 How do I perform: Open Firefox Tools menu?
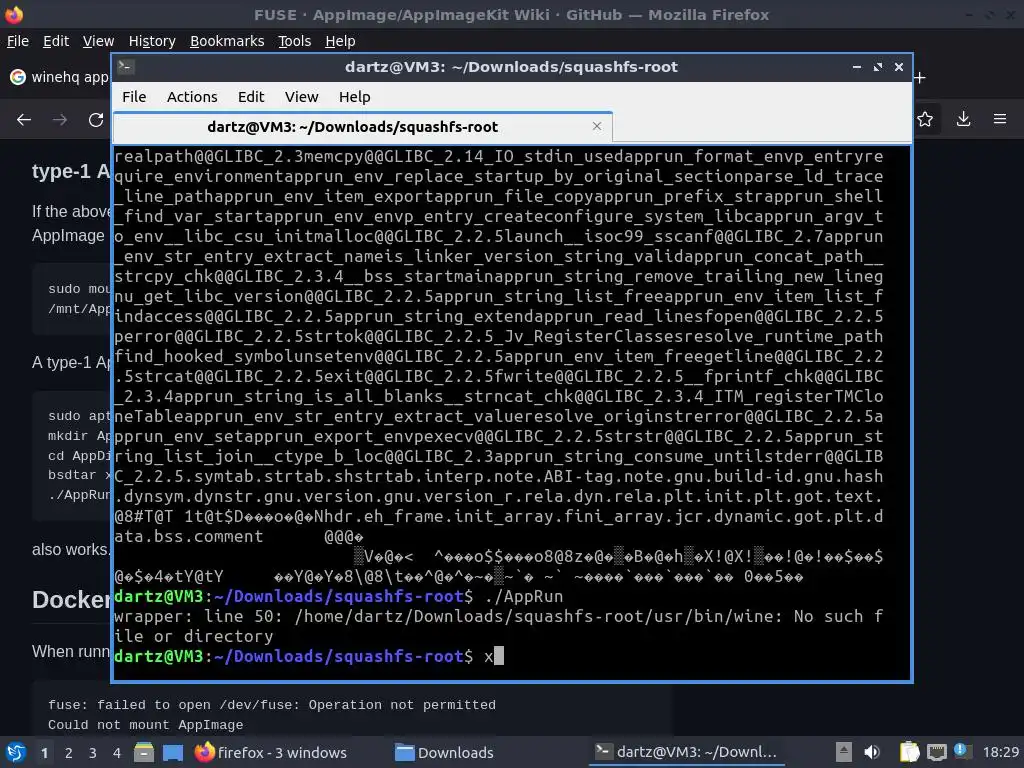click(295, 41)
